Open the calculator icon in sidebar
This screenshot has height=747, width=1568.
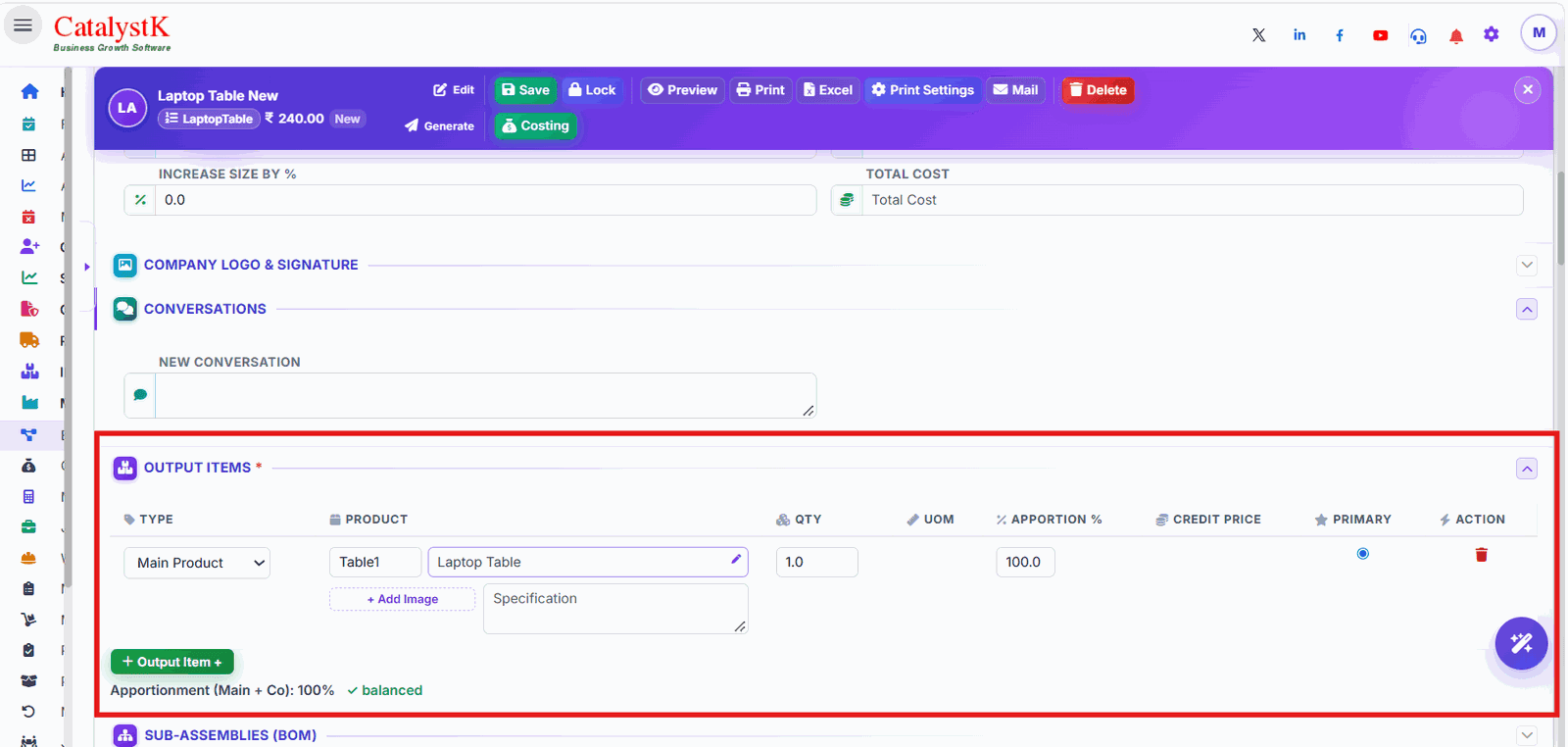pos(28,496)
